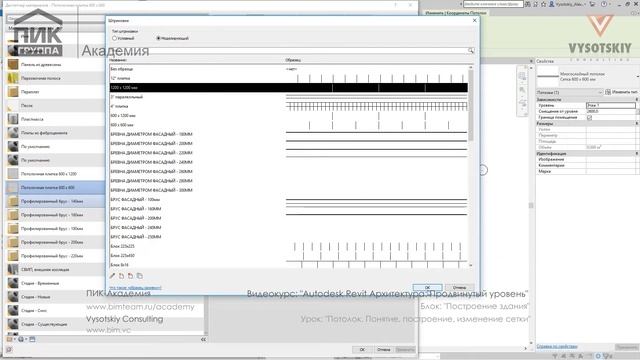Select the '600 x 600 мм' pattern

click(289, 125)
